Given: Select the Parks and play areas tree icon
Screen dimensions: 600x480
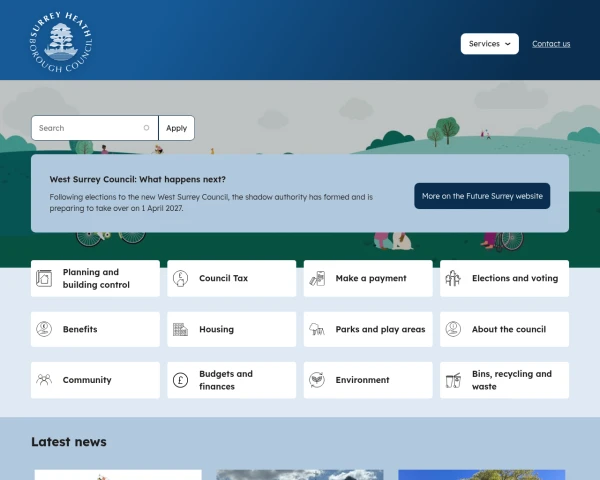Looking at the screenshot, I should (317, 329).
